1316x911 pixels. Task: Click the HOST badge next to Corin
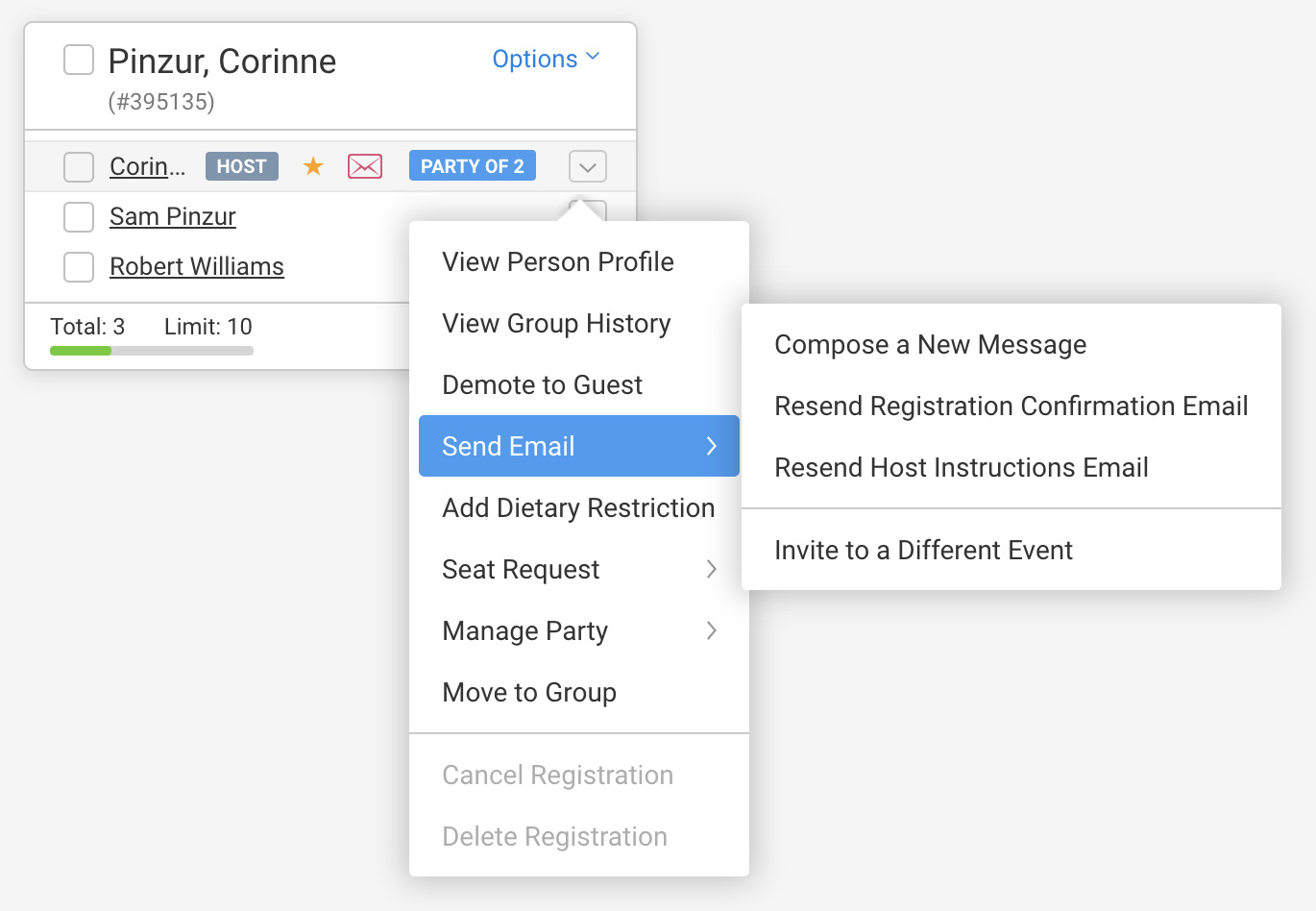pyautogui.click(x=241, y=166)
